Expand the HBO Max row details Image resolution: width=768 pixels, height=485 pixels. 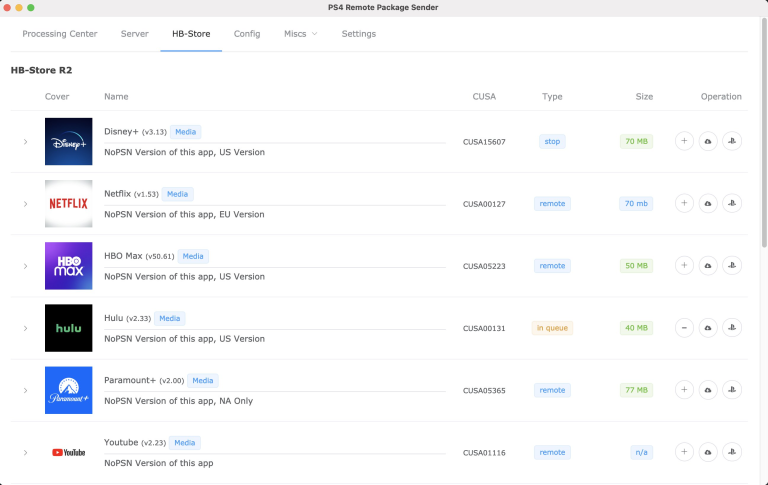pyautogui.click(x=25, y=266)
